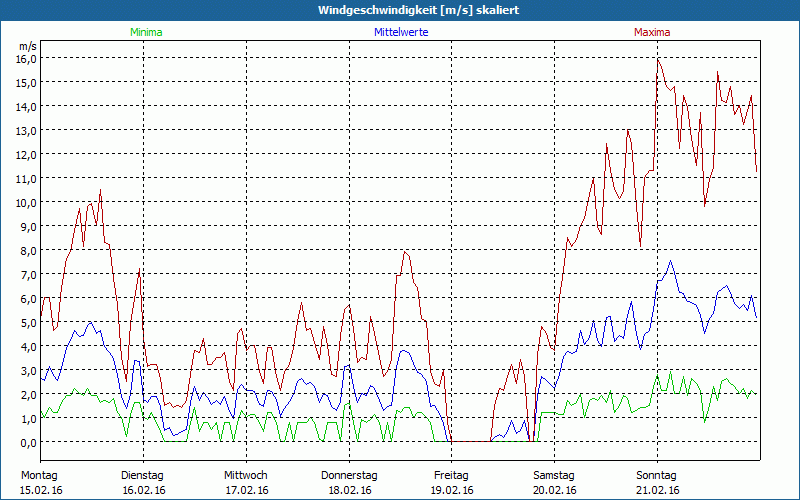Click the 1,0 y-axis value
Viewport: 800px width, 500px height.
click(30, 418)
